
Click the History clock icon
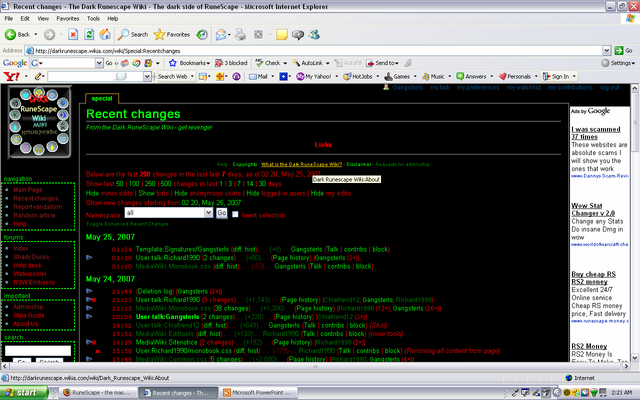[202, 35]
